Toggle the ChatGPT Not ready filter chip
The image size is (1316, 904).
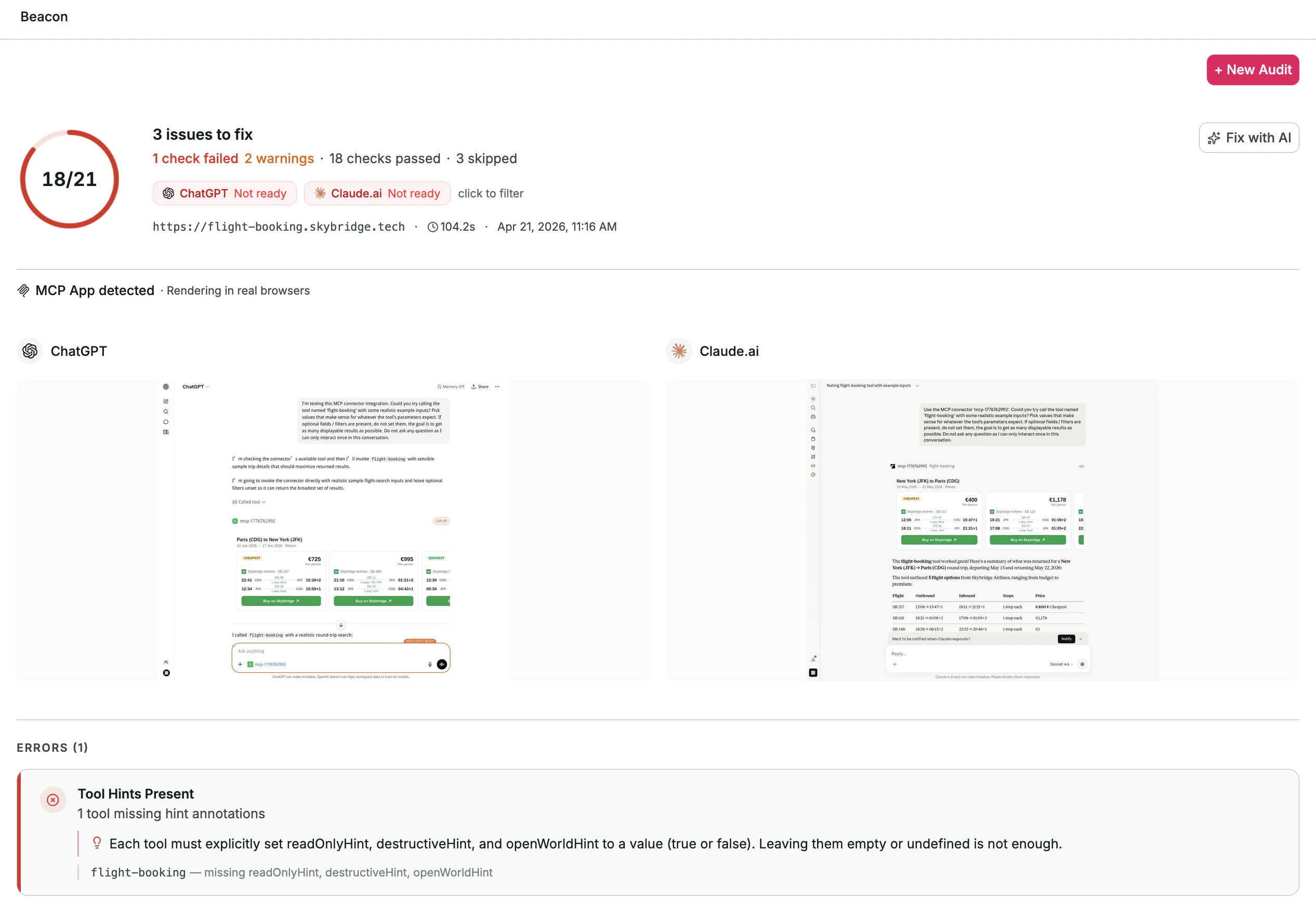click(x=225, y=193)
